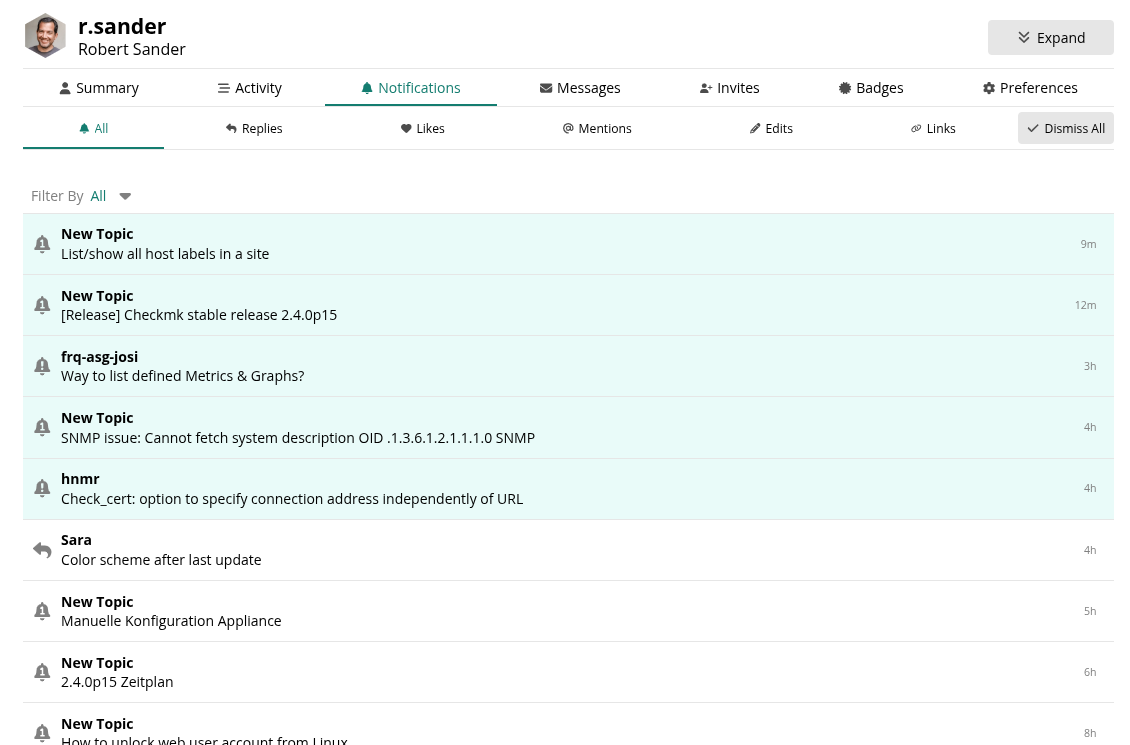Open Checkmk stable release 2.4.0p15 notification

point(199,315)
